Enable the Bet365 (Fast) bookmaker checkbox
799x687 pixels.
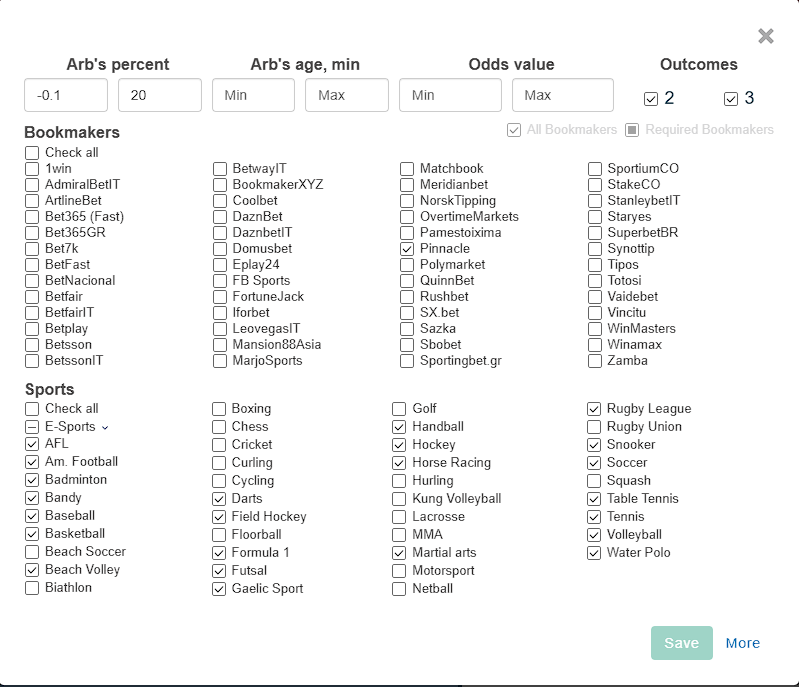tap(33, 217)
